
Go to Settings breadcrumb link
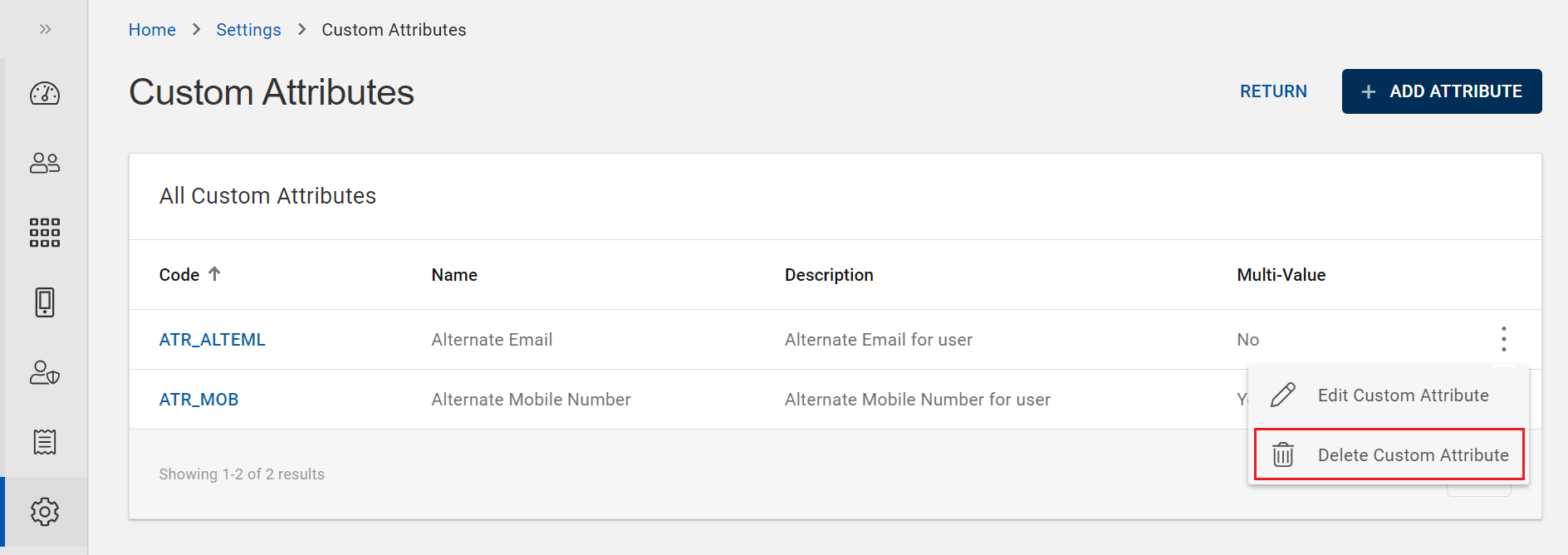(248, 30)
